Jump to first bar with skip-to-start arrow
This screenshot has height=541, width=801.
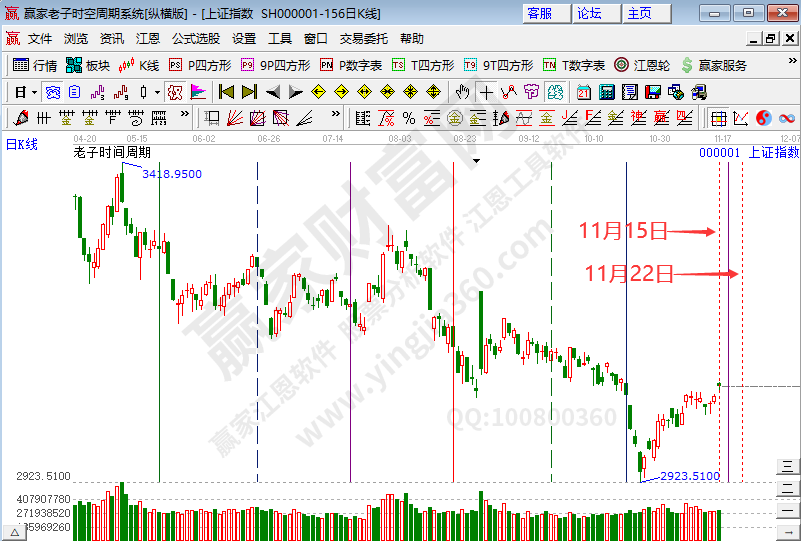pyautogui.click(x=225, y=92)
